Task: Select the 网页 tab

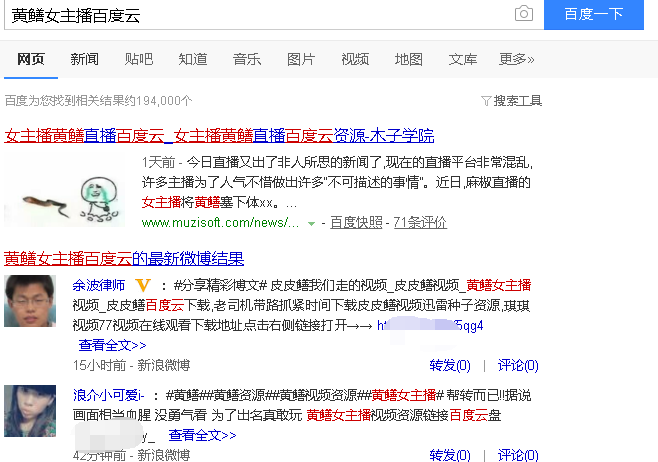Action: click(31, 59)
